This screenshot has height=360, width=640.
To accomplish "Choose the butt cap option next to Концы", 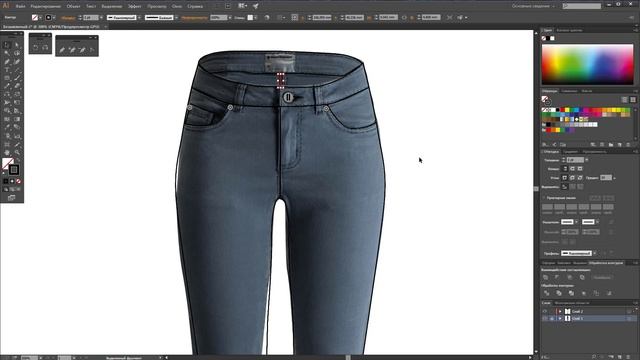I will coord(565,169).
